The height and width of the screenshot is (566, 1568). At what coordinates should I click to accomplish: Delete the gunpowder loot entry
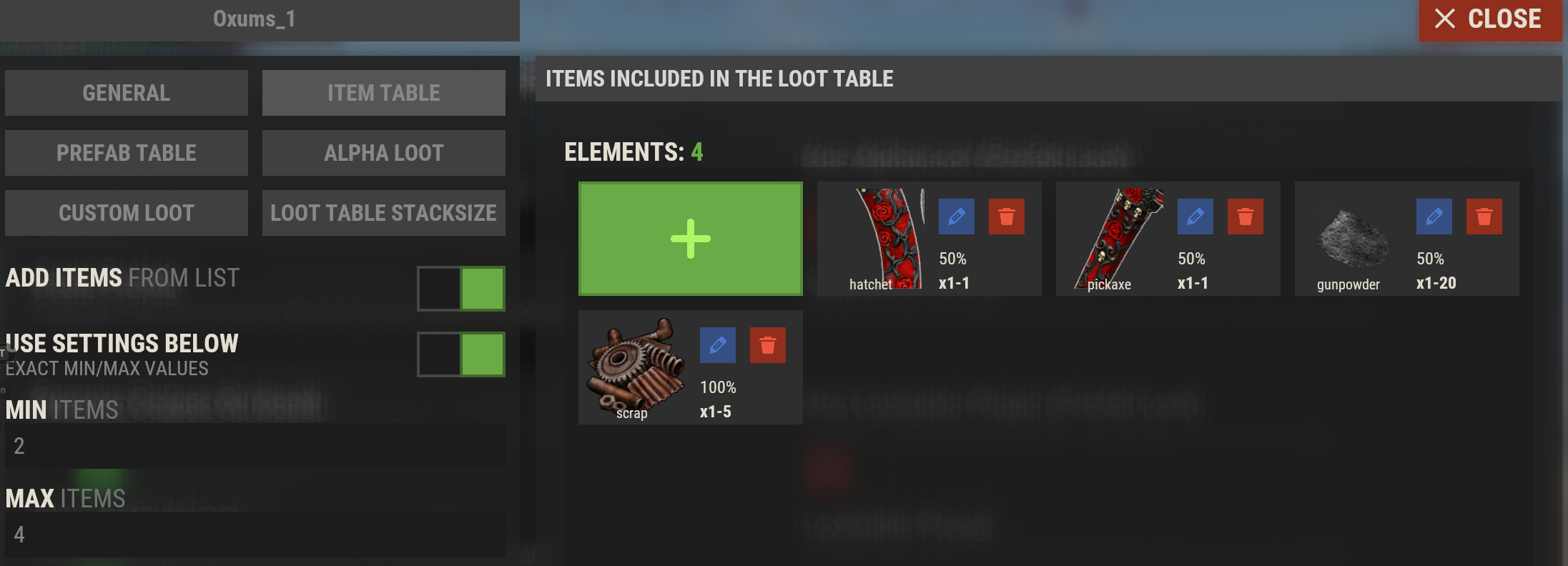coord(1484,217)
